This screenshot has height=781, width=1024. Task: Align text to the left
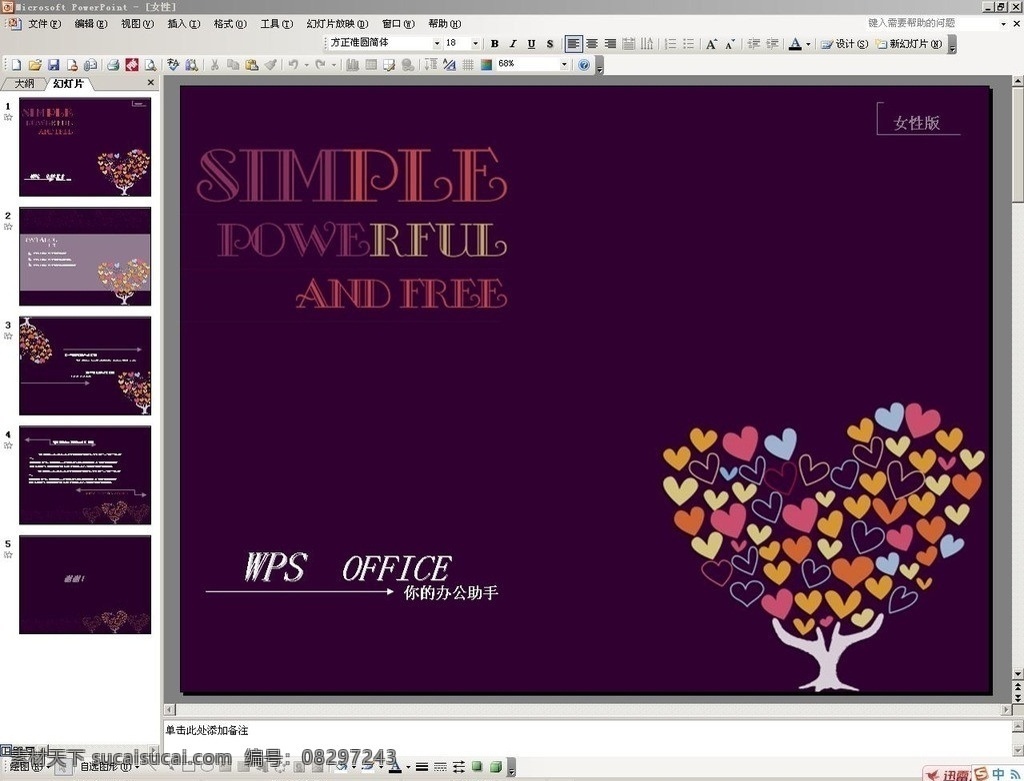pyautogui.click(x=573, y=44)
